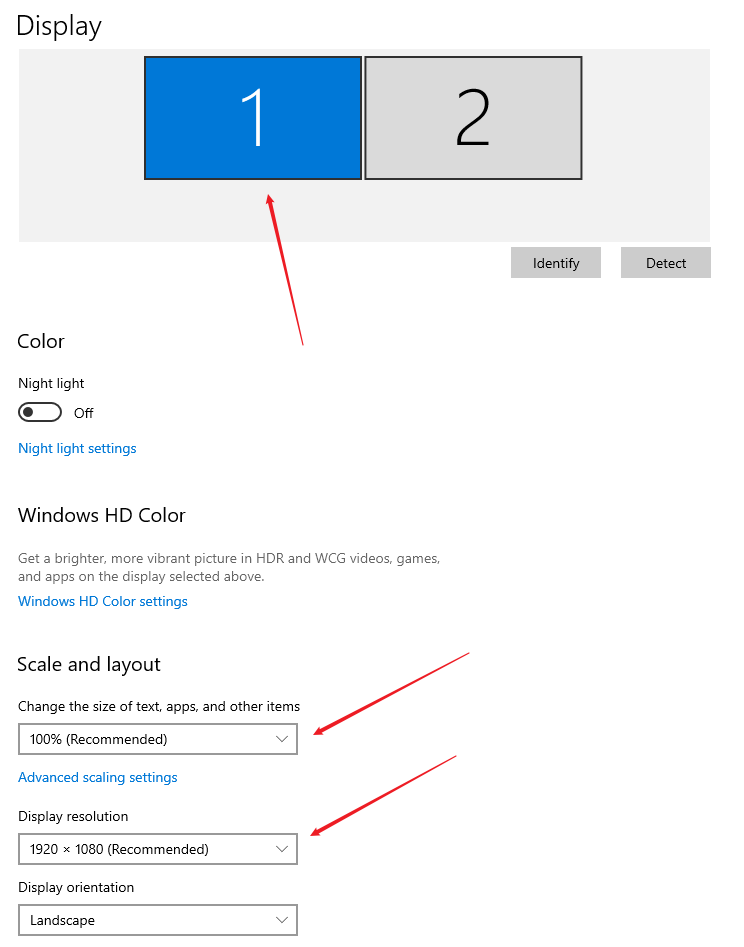Open the Night light settings link
744x947 pixels.
77,448
